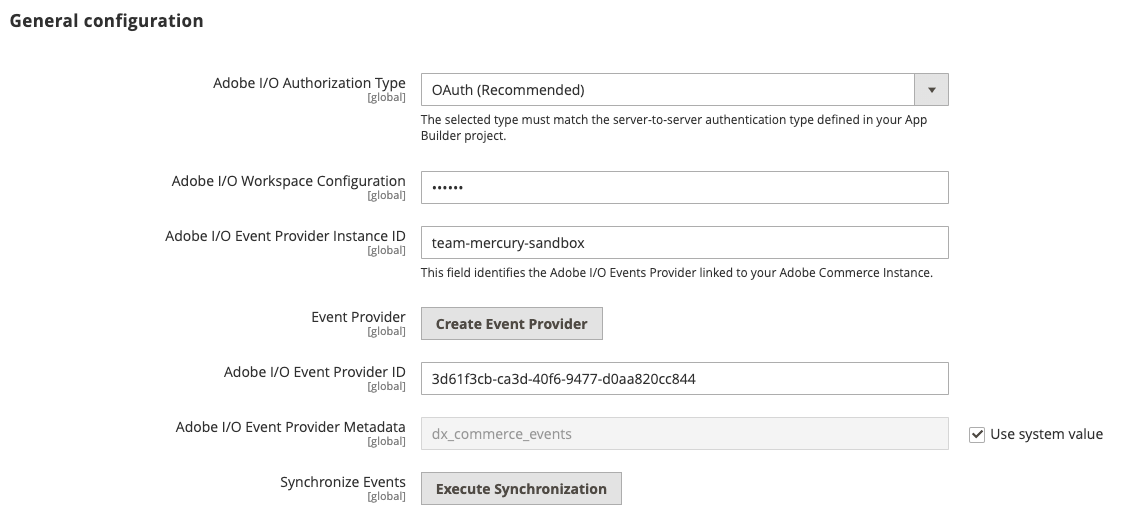This screenshot has width=1133, height=518.
Task: Open the Adobe I/O Authorization Type dropdown
Action: 684,90
